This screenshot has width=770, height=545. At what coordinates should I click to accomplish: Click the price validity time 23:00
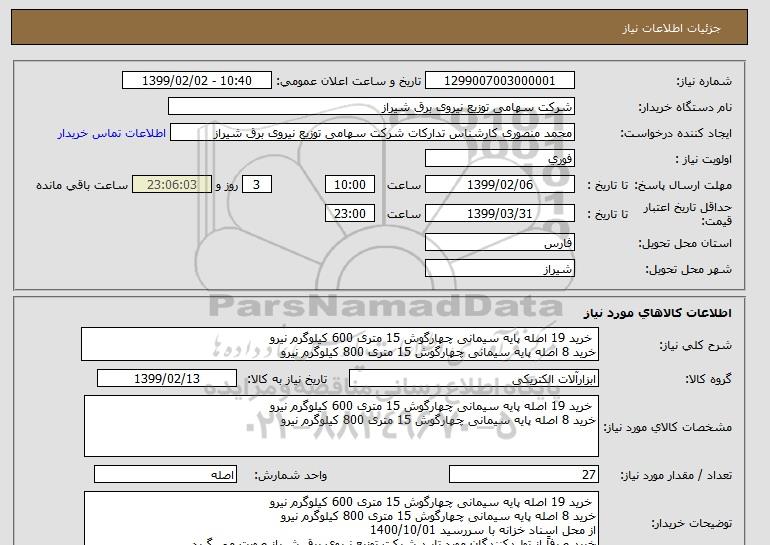[x=350, y=214]
